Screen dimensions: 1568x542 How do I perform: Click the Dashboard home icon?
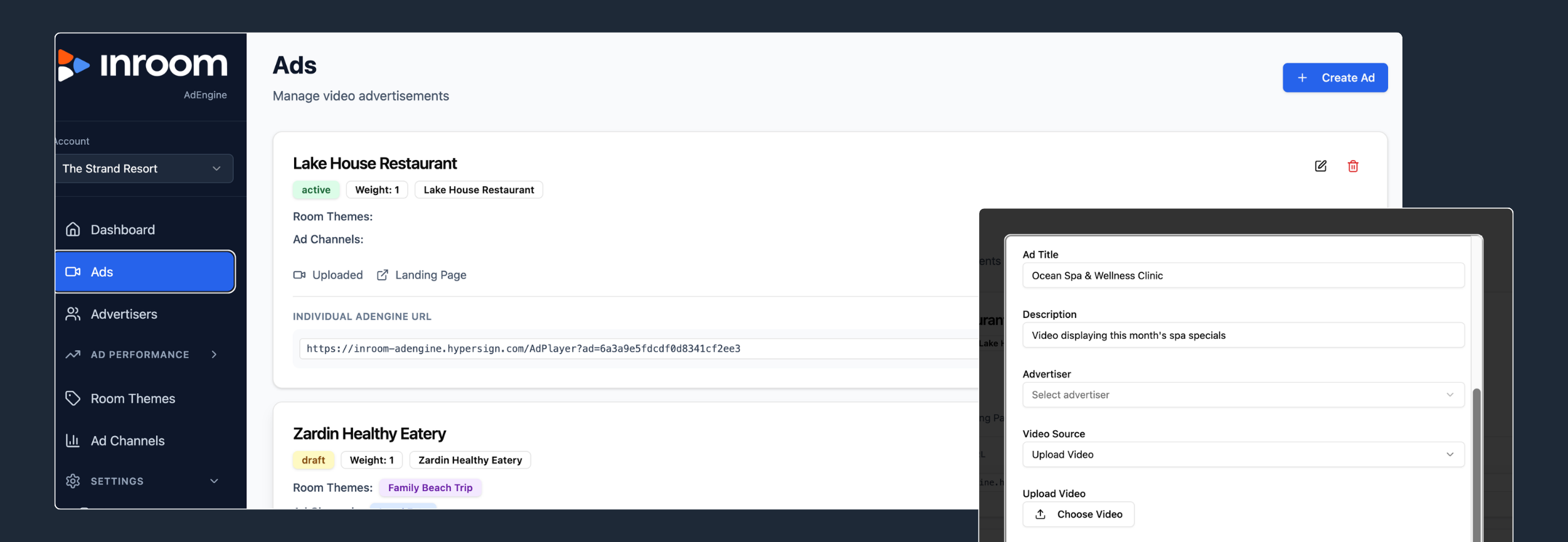pos(73,230)
